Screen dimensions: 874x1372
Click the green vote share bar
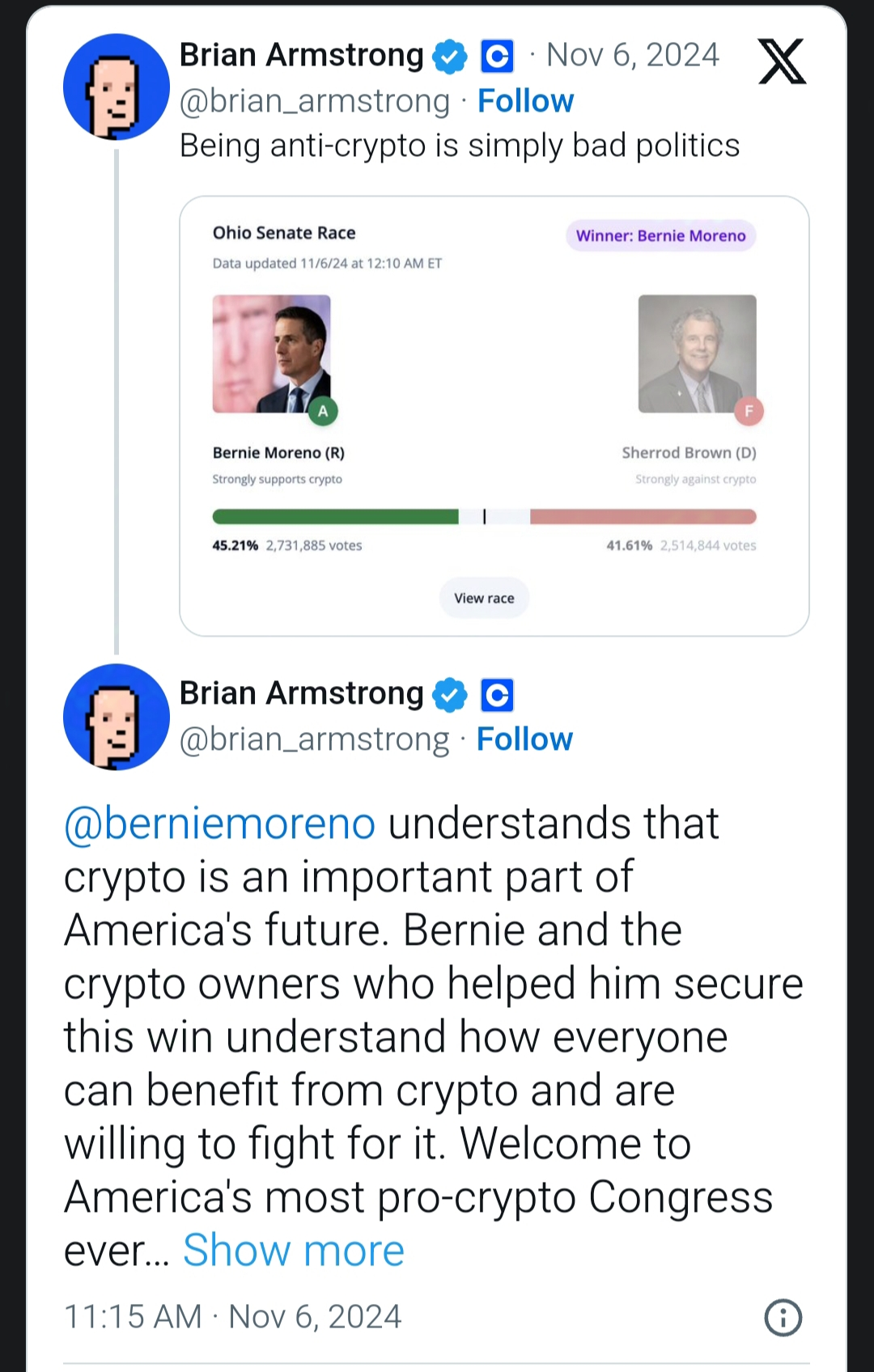coord(335,517)
